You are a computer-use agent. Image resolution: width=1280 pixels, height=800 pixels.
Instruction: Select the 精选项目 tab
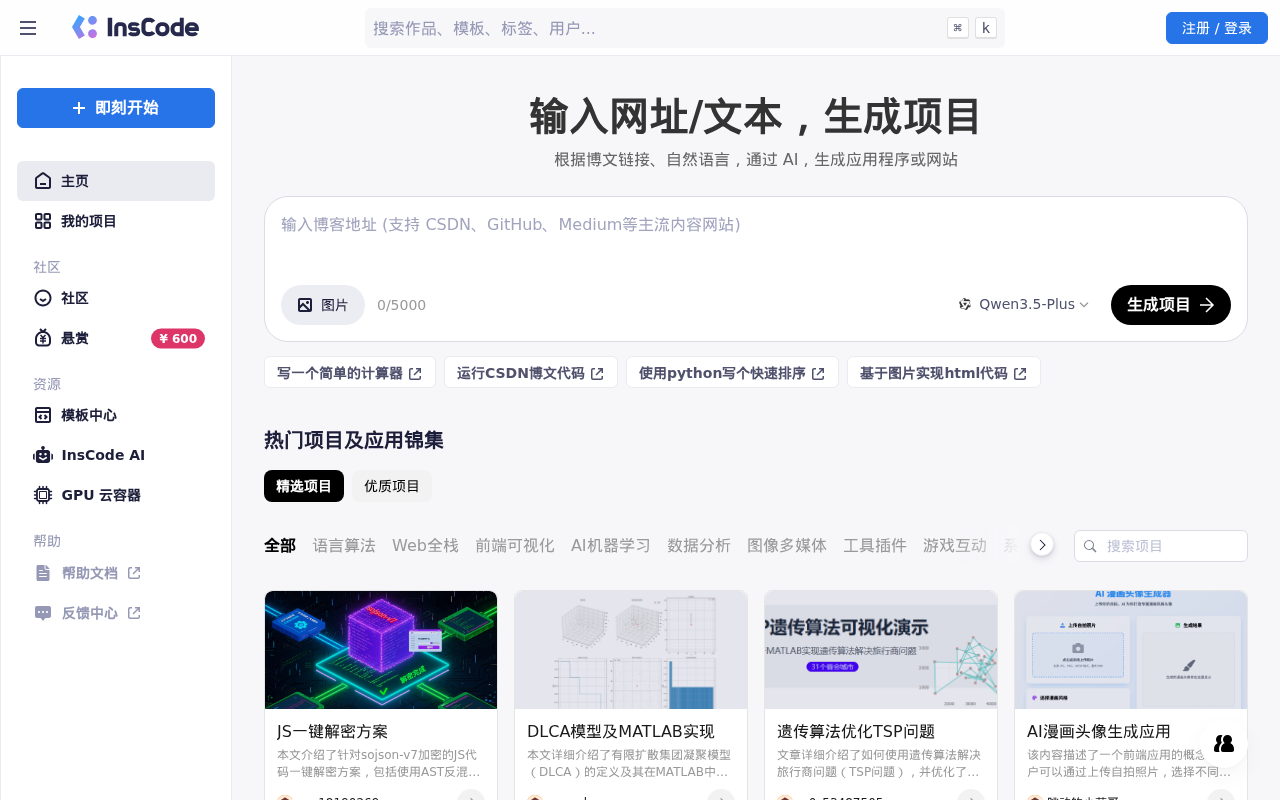(304, 486)
